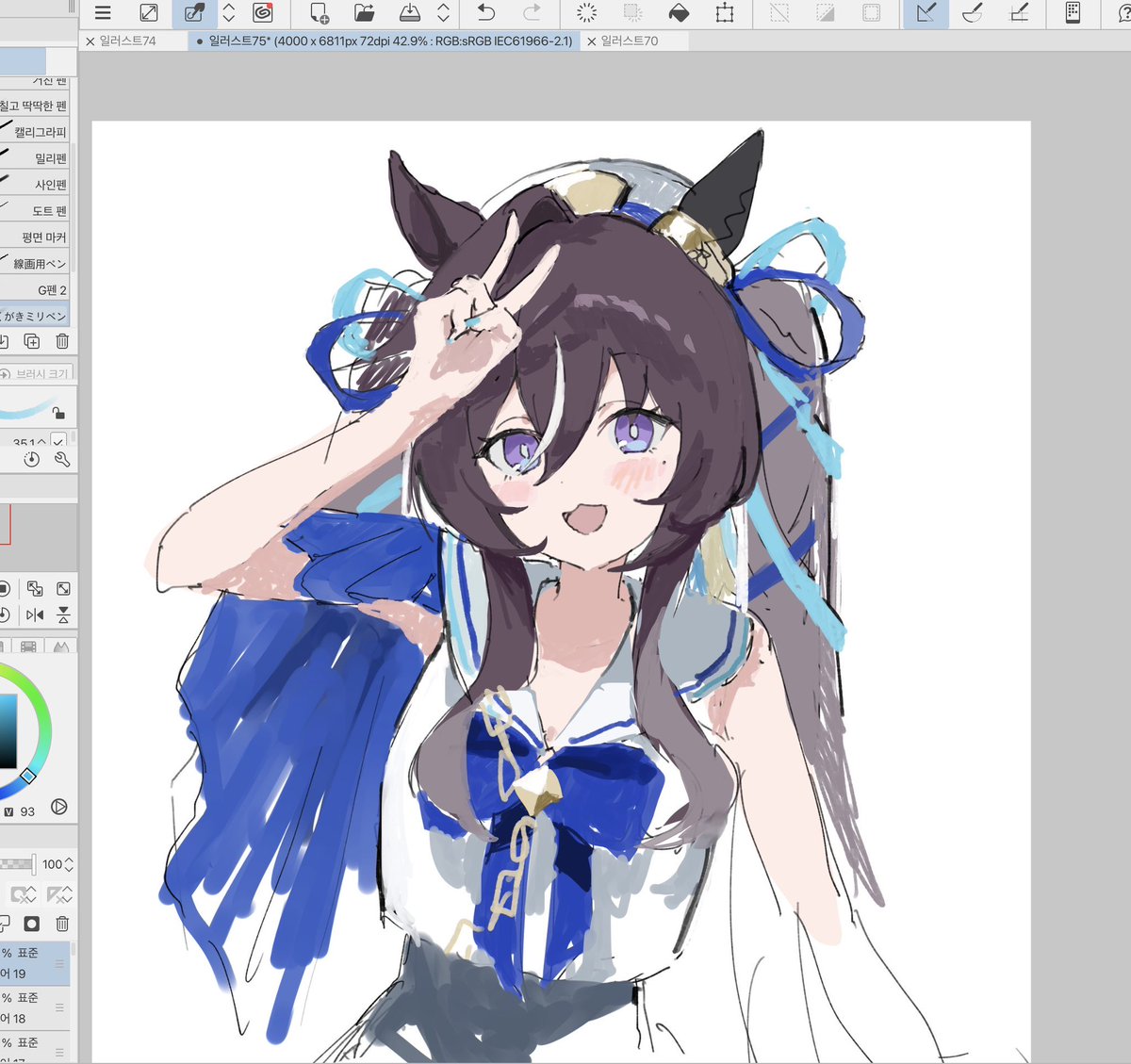This screenshot has width=1131, height=1064.
Task: Toggle the brush stroke preview lock icon
Action: [58, 412]
